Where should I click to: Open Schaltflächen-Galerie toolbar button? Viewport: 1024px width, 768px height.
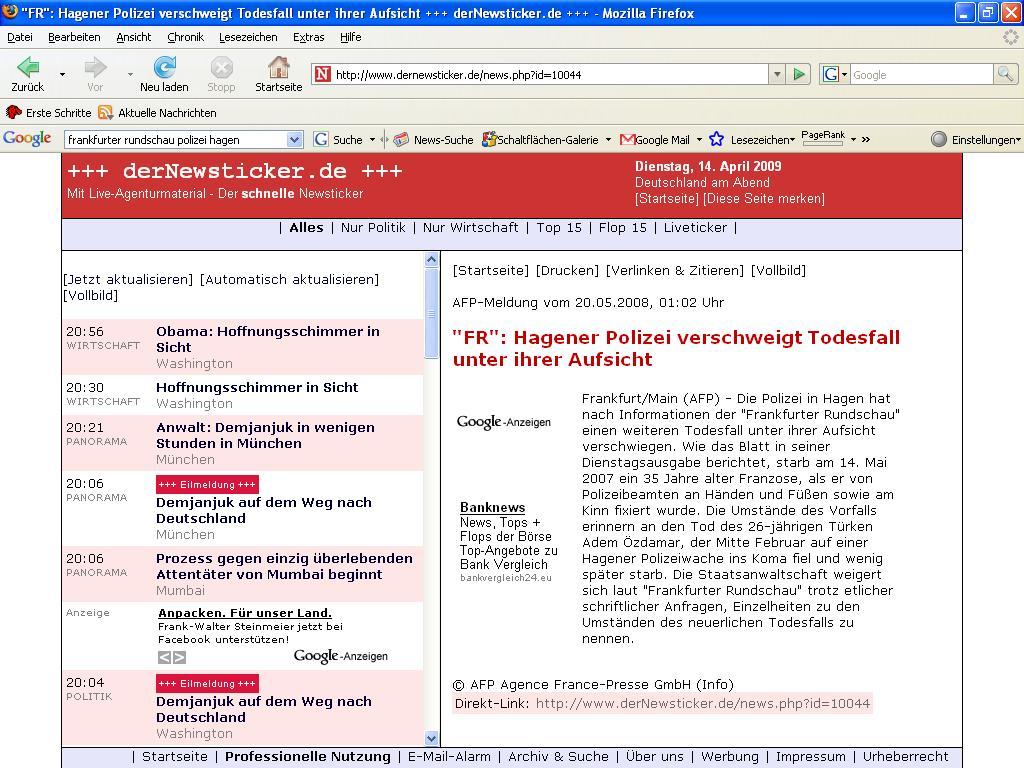[x=541, y=139]
